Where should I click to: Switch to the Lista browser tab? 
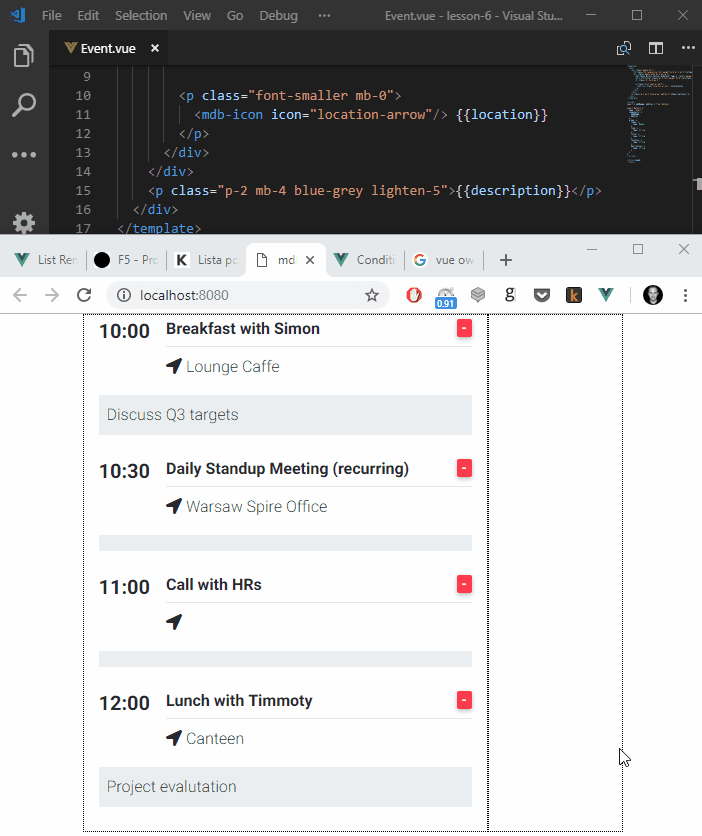pyautogui.click(x=206, y=260)
